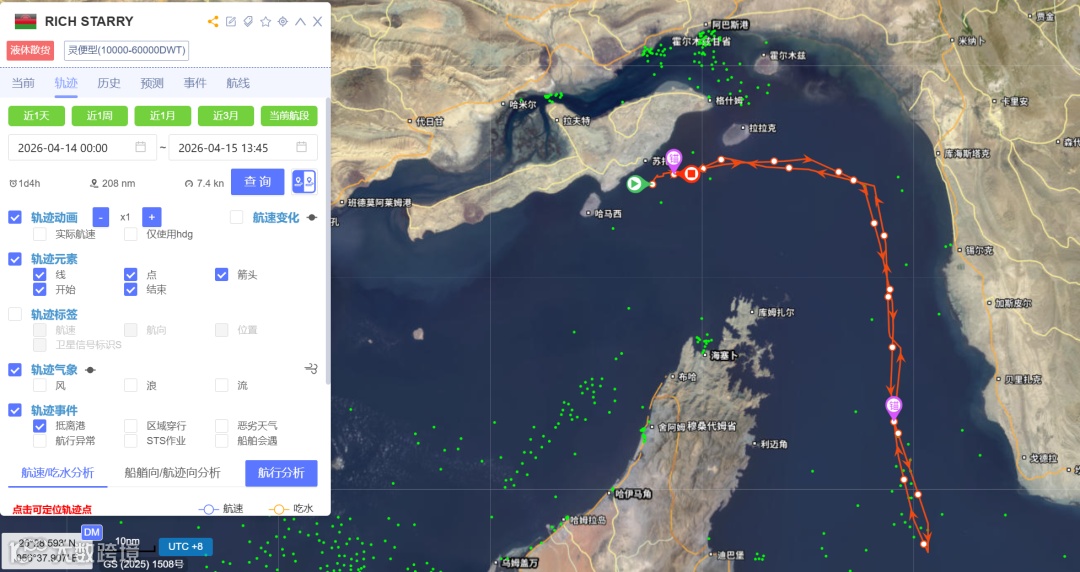Select the 近1周 quick range button

coord(99,116)
